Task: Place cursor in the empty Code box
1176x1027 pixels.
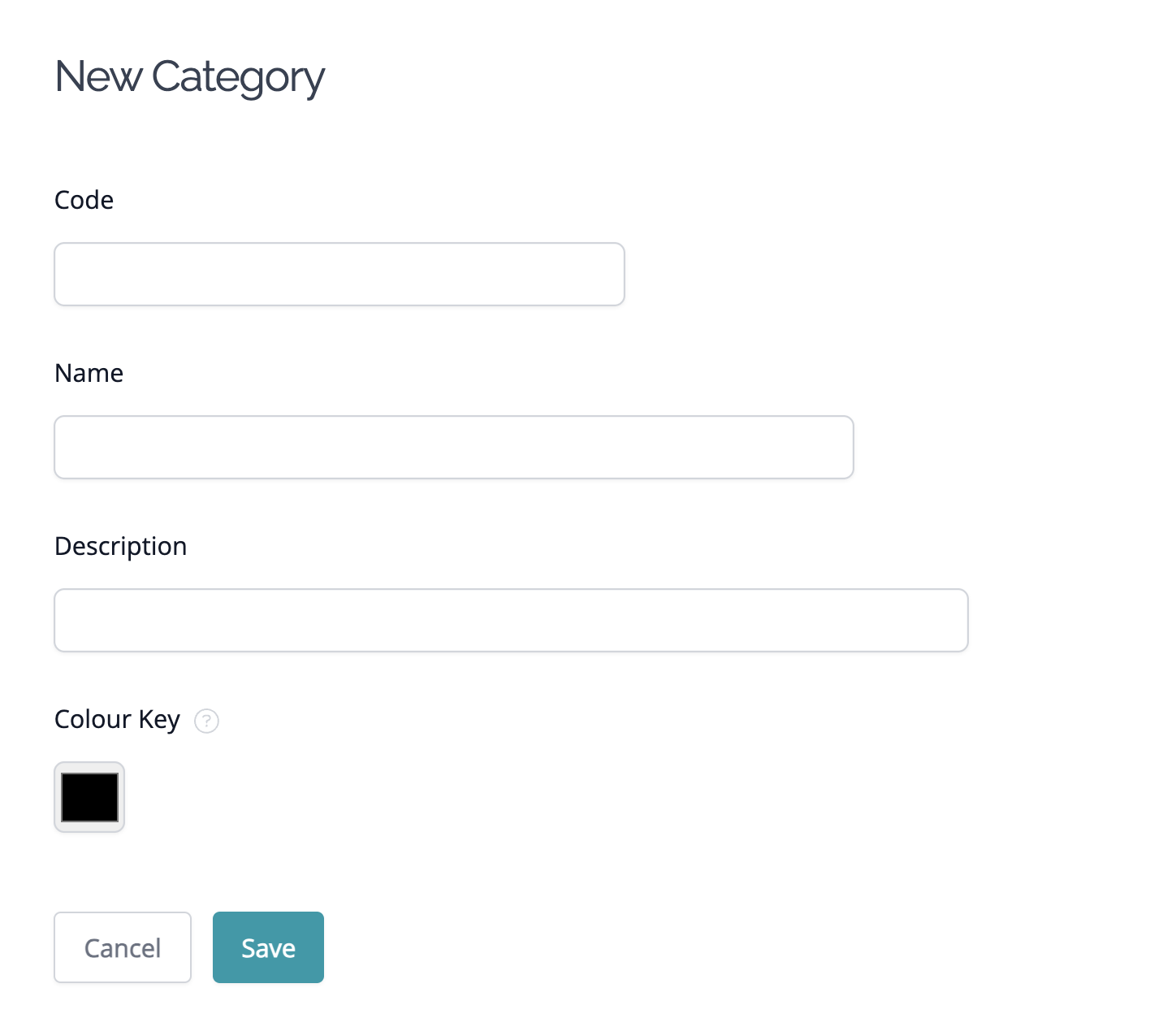Action: tap(339, 275)
